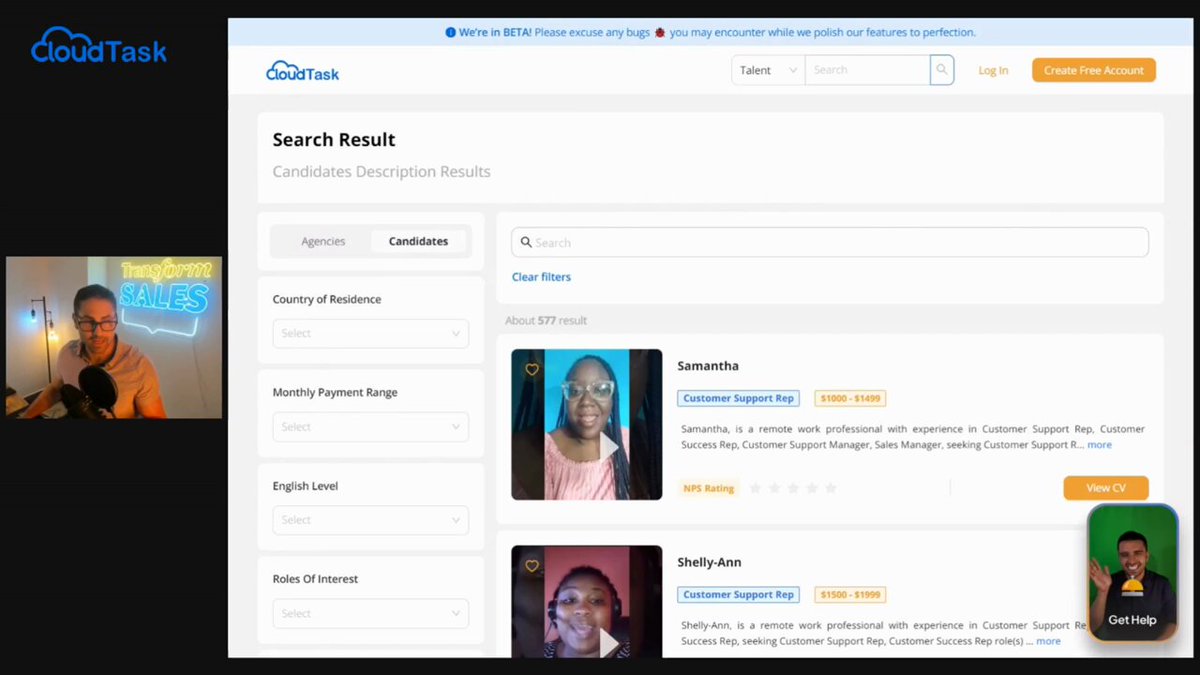Focus the candidates search box

click(x=830, y=242)
